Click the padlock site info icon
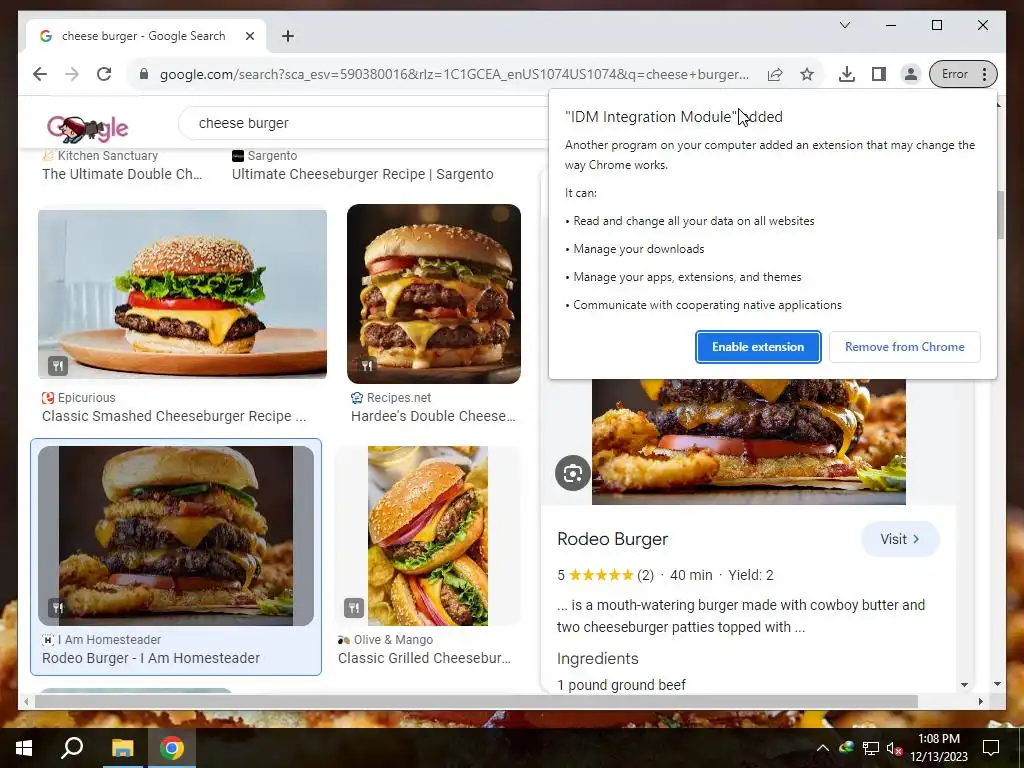The width and height of the screenshot is (1024, 768). coord(144,74)
